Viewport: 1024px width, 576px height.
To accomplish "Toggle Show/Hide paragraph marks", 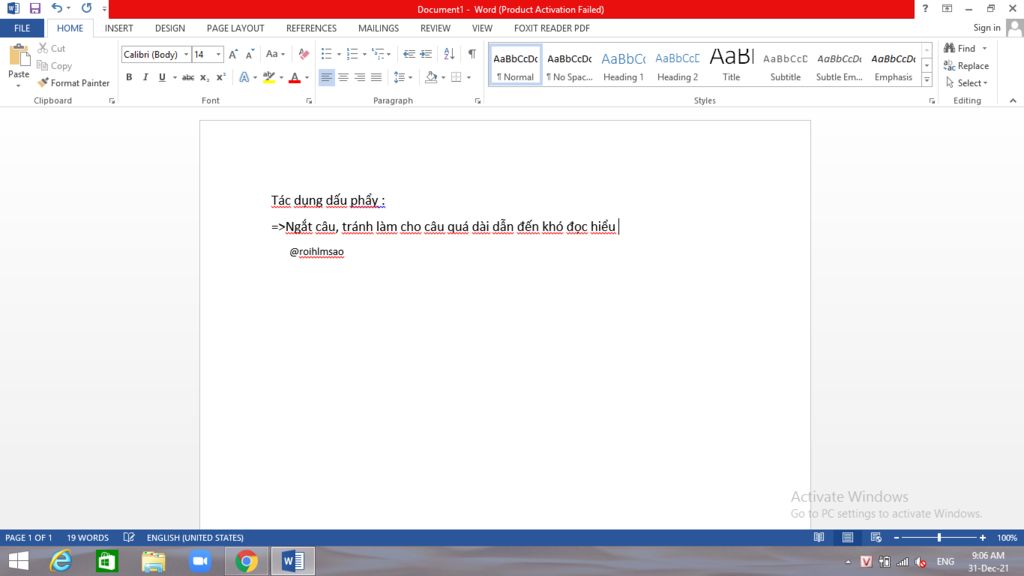I will click(x=472, y=54).
